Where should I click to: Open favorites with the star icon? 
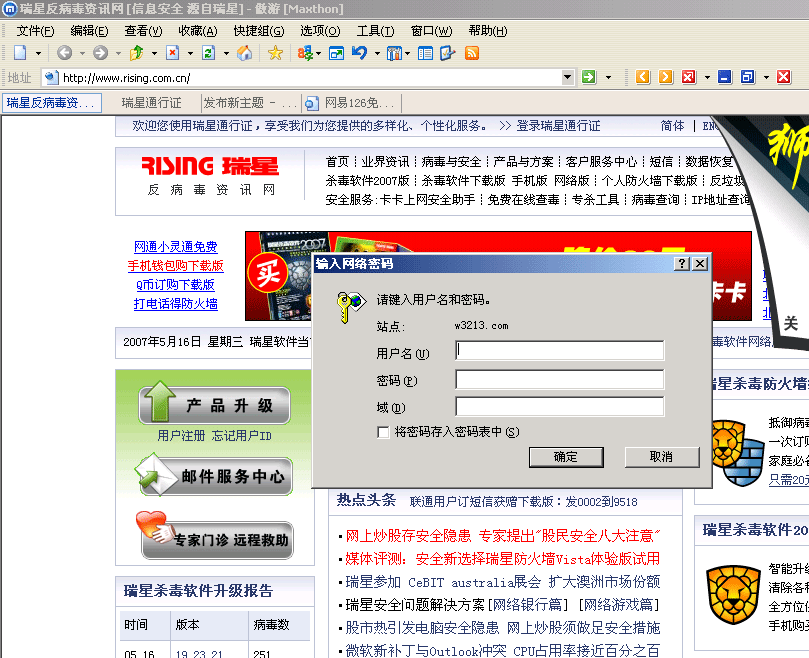276,53
